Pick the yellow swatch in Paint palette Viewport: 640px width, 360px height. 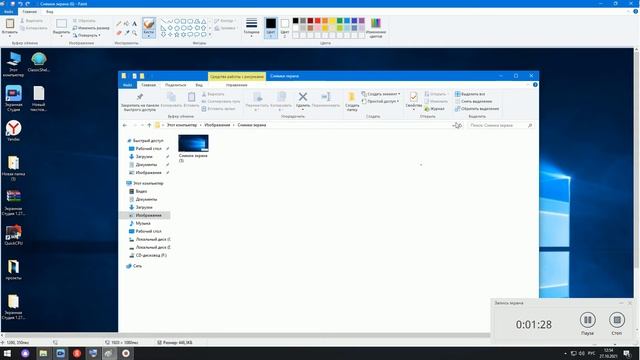(332, 20)
